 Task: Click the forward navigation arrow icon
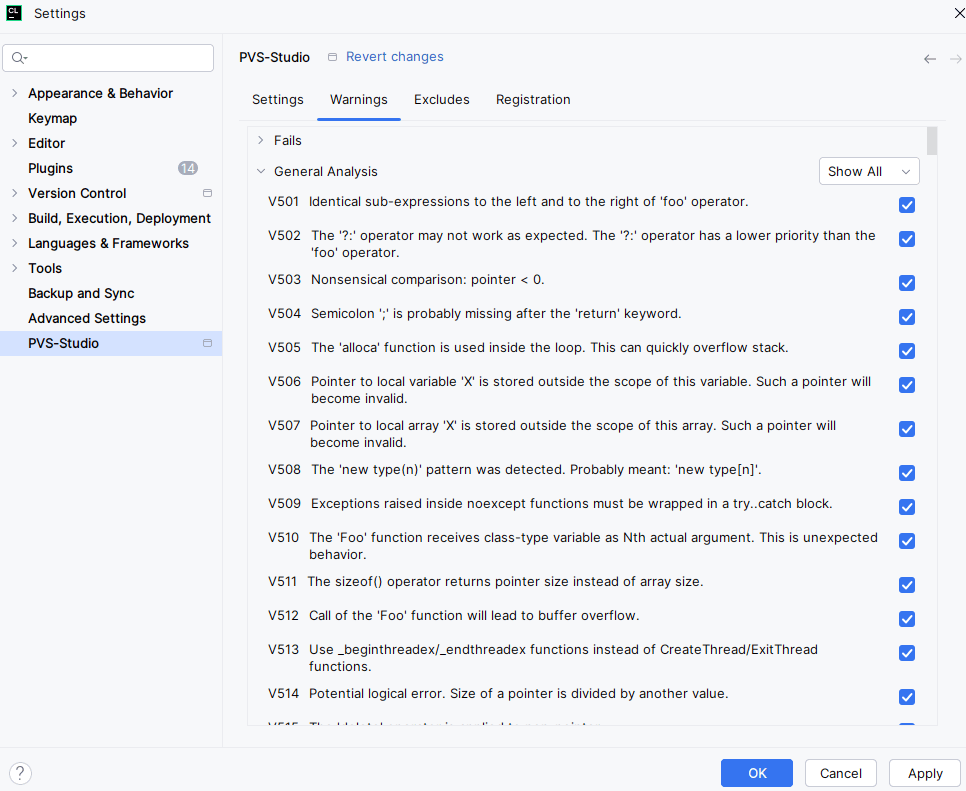(x=955, y=59)
